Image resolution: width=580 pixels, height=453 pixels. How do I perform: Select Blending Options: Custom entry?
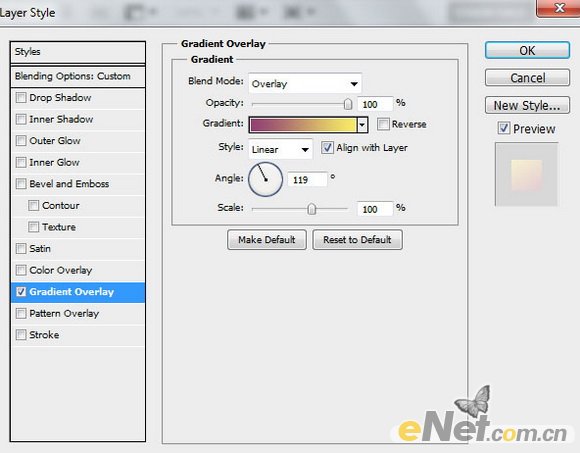[x=78, y=76]
